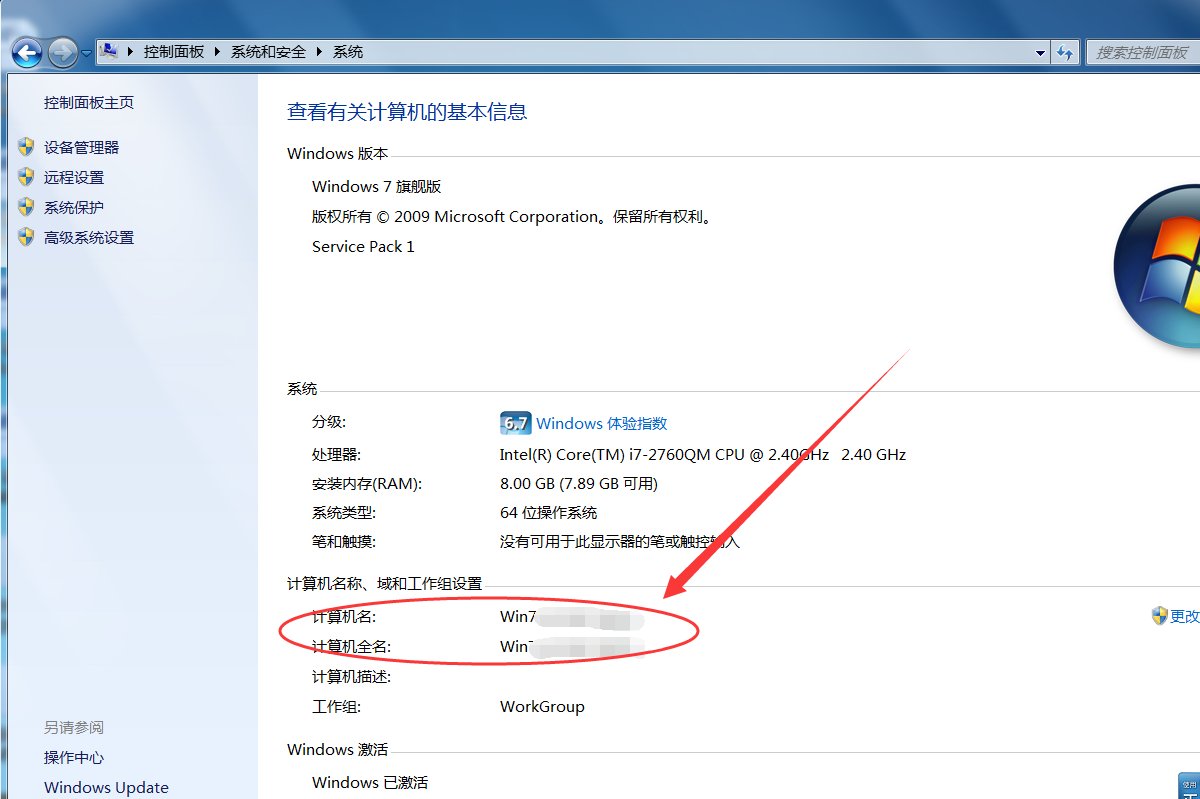Click the back navigation arrow
1200x799 pixels.
(25, 52)
